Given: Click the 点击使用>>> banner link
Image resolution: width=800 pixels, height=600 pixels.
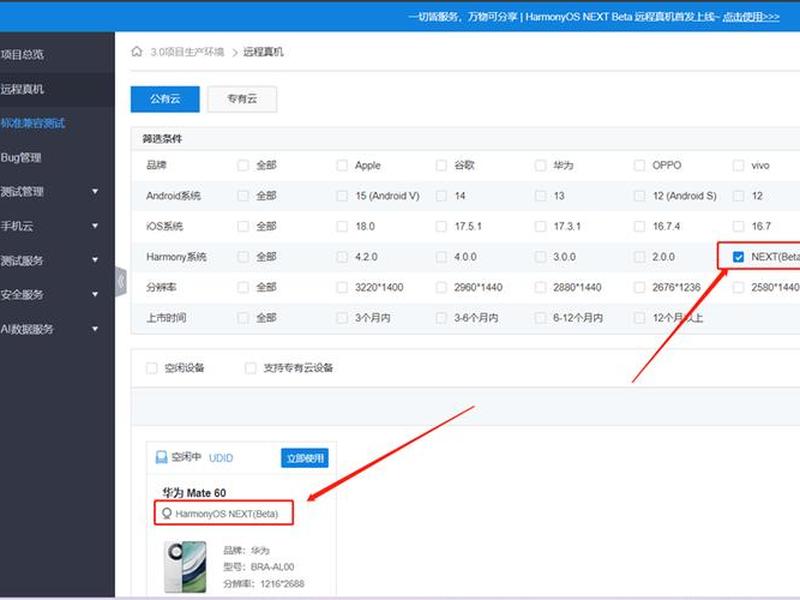Looking at the screenshot, I should pos(751,17).
